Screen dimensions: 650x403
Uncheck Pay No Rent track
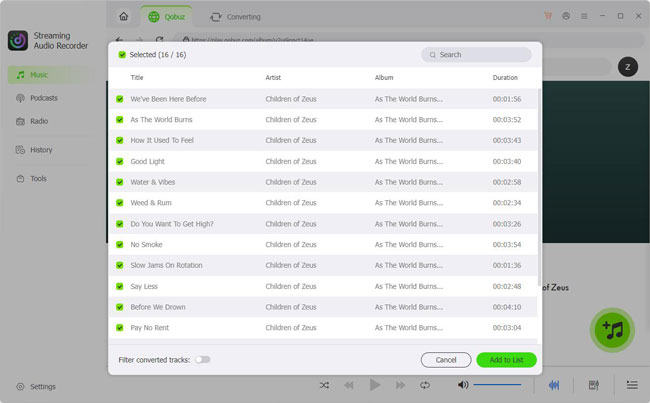pyautogui.click(x=120, y=328)
